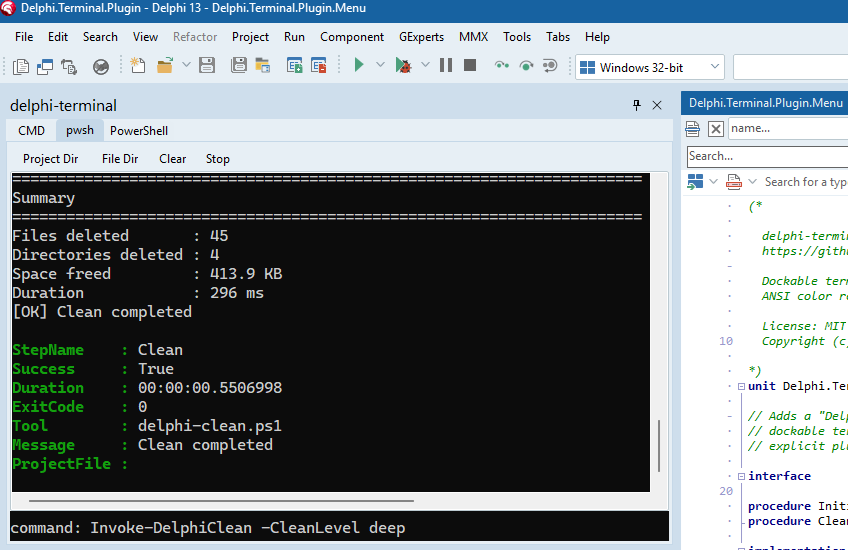
Task: Collapse the unit Delphi.Terminal code block
Action: pyautogui.click(x=741, y=386)
